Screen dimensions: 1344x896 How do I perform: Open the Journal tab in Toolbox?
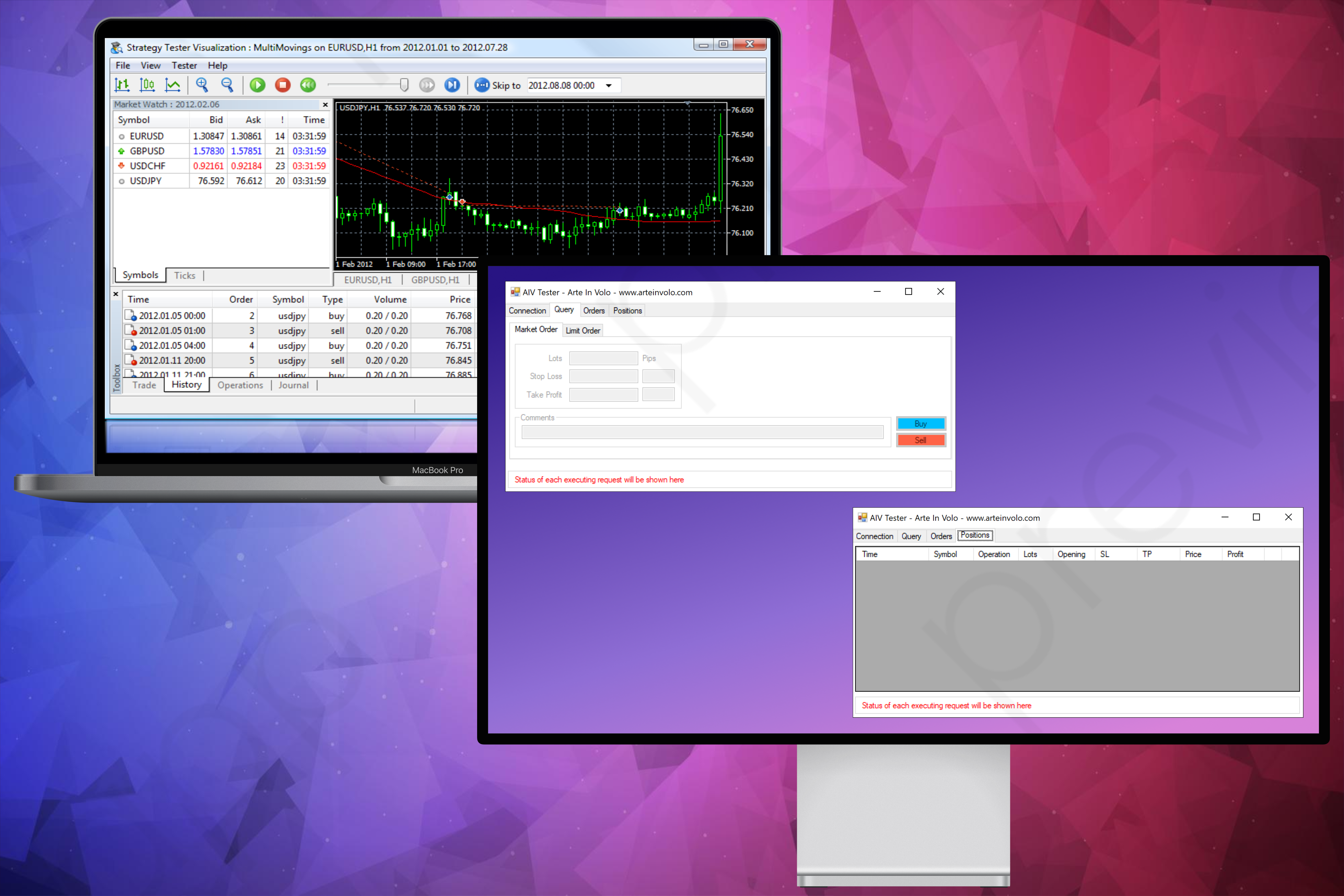[293, 385]
